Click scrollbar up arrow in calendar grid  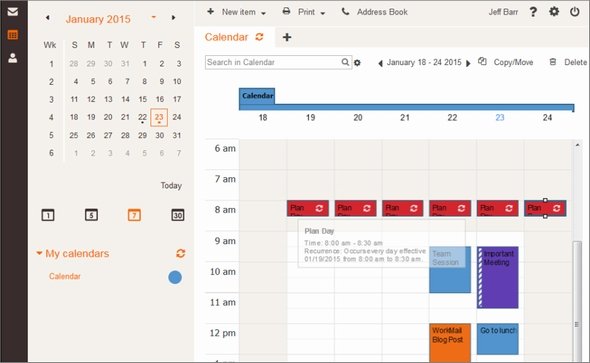[x=577, y=145]
